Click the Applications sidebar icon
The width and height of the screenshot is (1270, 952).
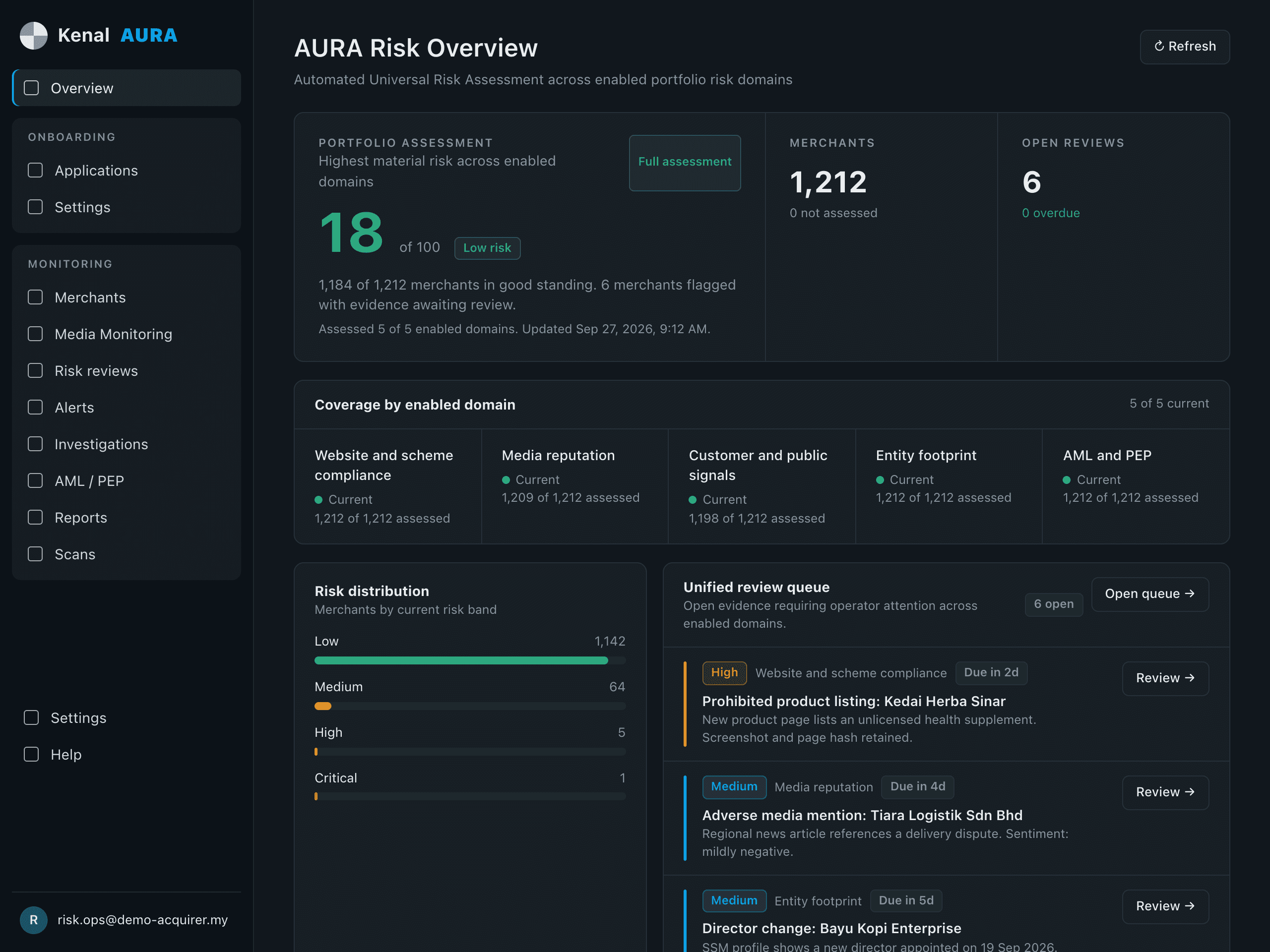coord(36,171)
